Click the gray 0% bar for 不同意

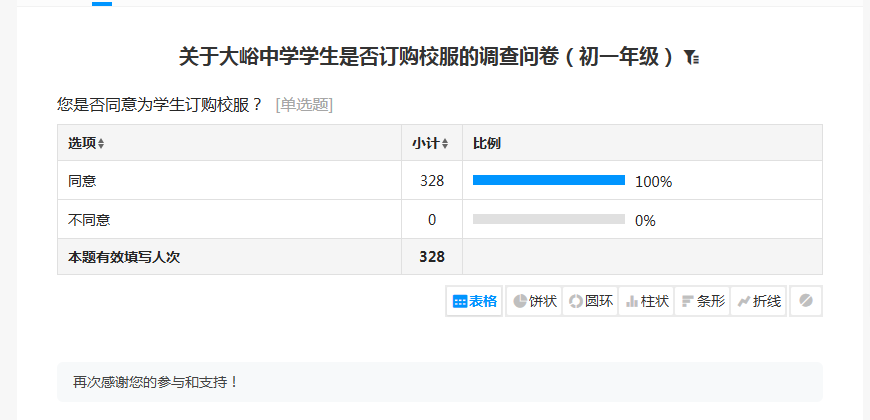[x=548, y=219]
